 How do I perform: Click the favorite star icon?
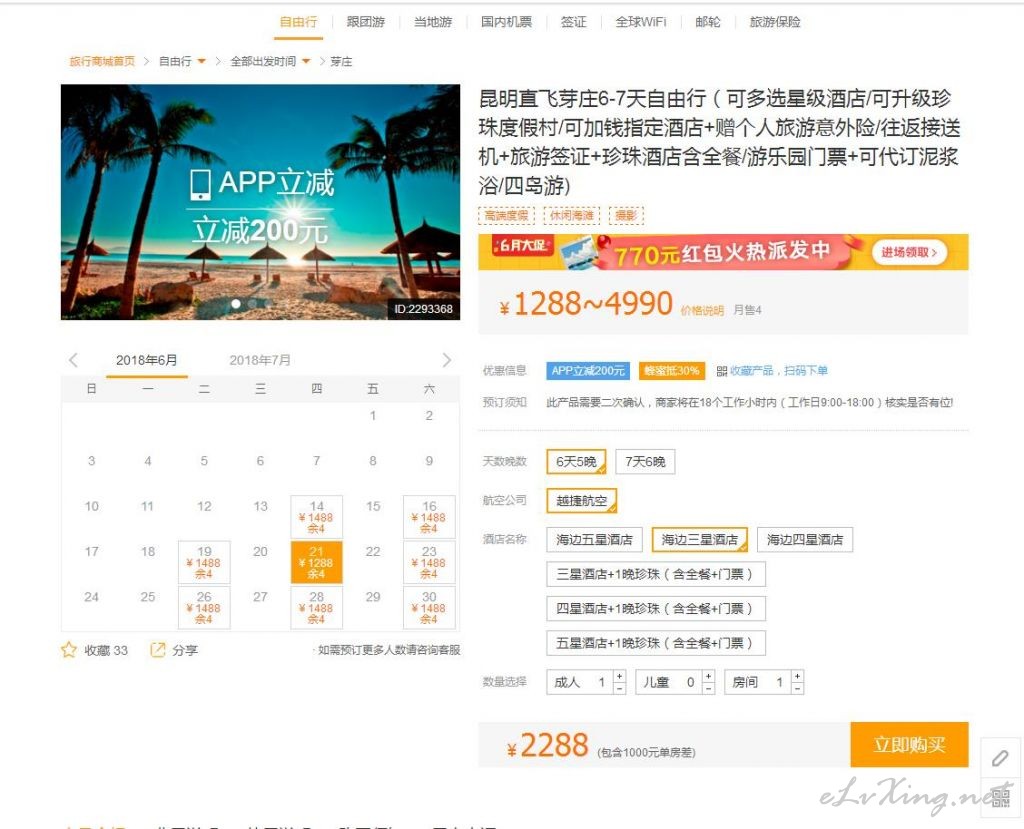tap(69, 650)
